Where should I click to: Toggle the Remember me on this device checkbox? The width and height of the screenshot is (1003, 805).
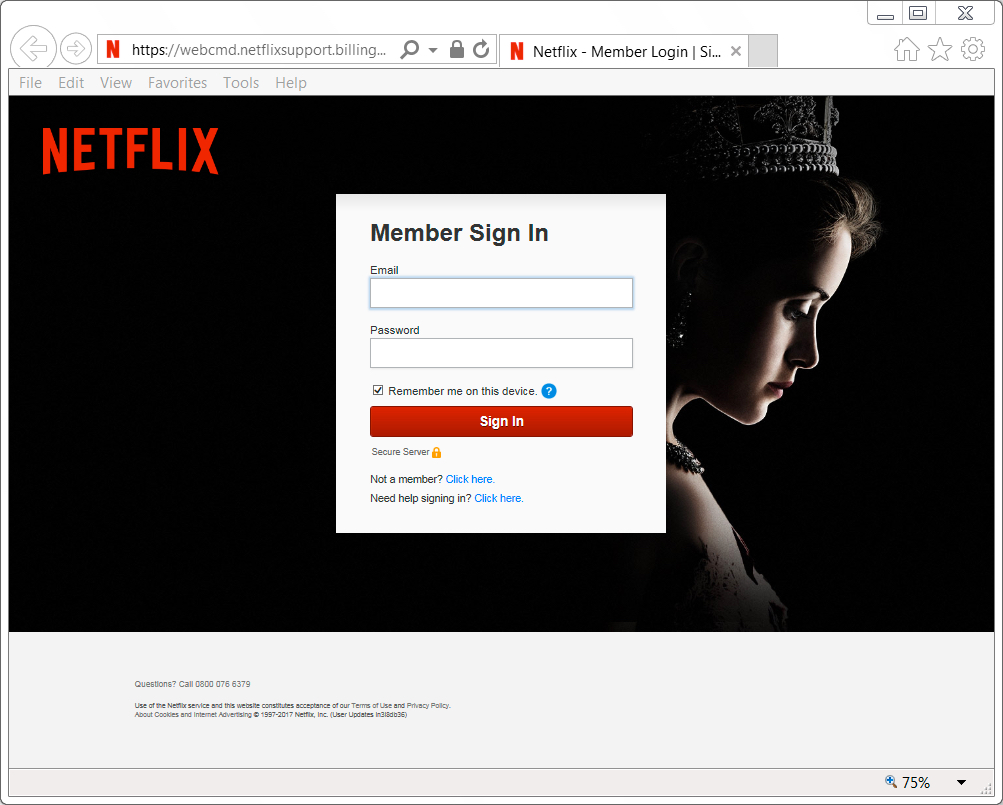click(378, 390)
